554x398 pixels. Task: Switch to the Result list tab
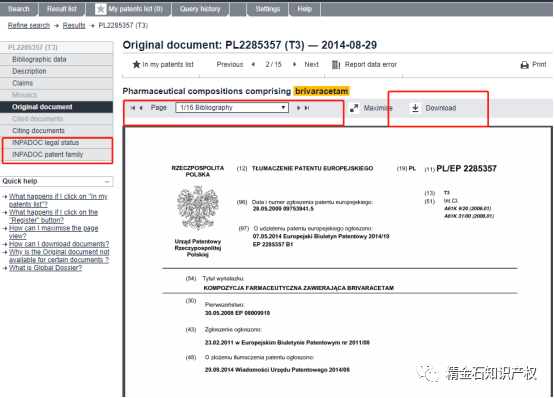(x=62, y=9)
